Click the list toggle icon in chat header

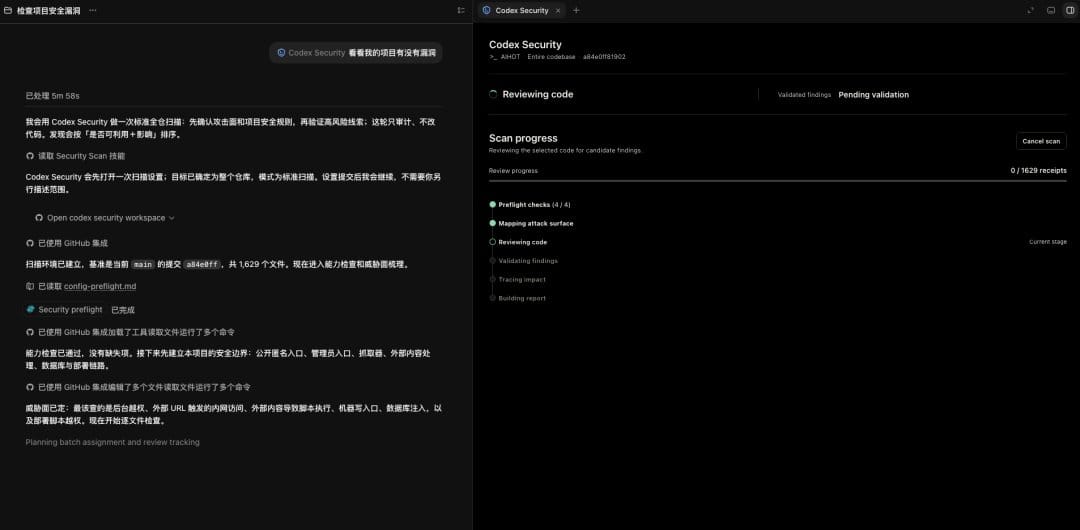pyautogui.click(x=461, y=10)
